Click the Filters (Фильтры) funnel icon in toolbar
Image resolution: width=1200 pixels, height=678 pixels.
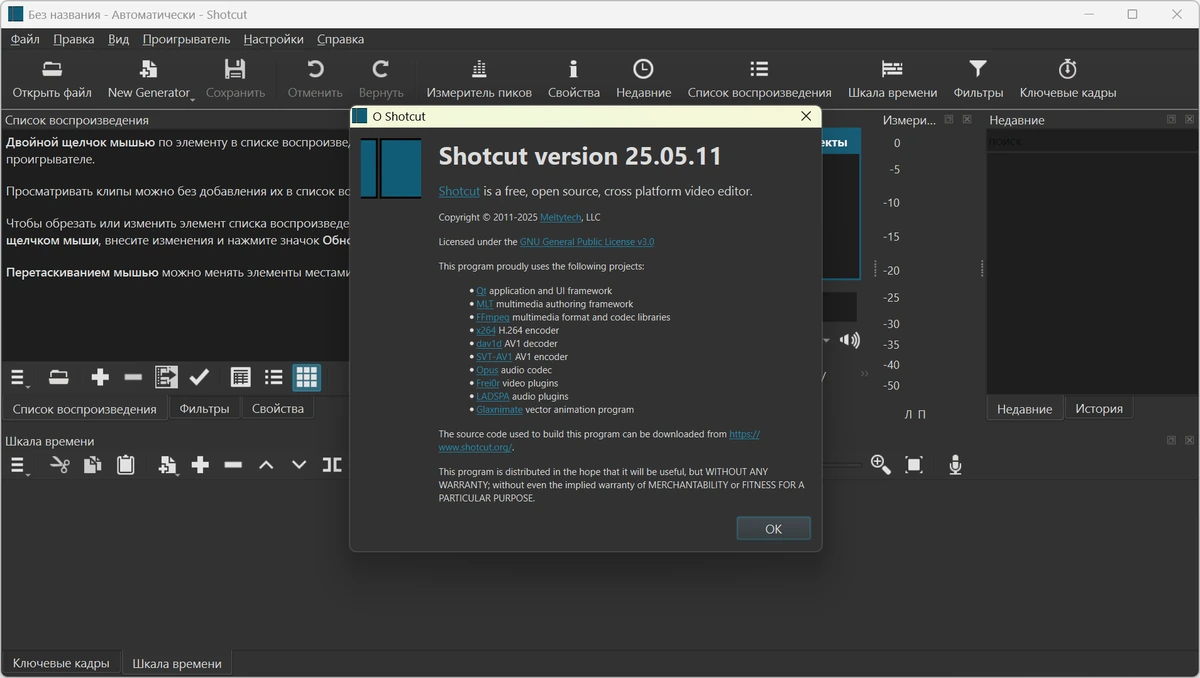(x=978, y=69)
